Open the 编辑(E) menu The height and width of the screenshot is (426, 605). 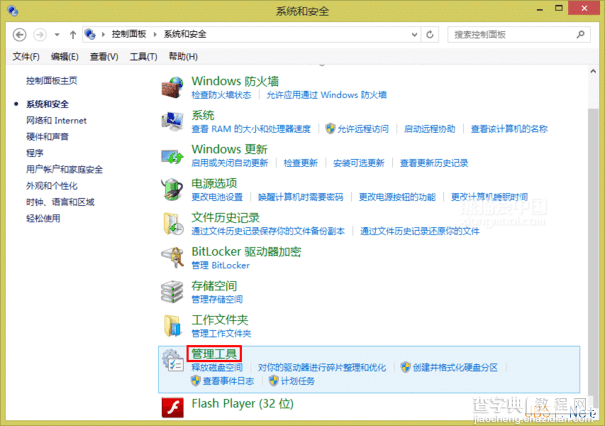pos(65,57)
